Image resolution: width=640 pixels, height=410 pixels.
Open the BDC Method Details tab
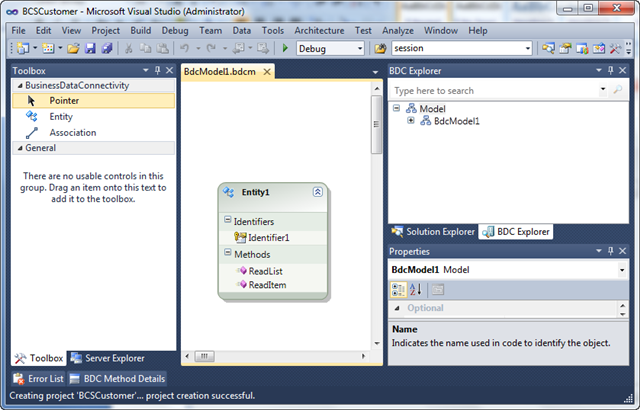(118, 379)
